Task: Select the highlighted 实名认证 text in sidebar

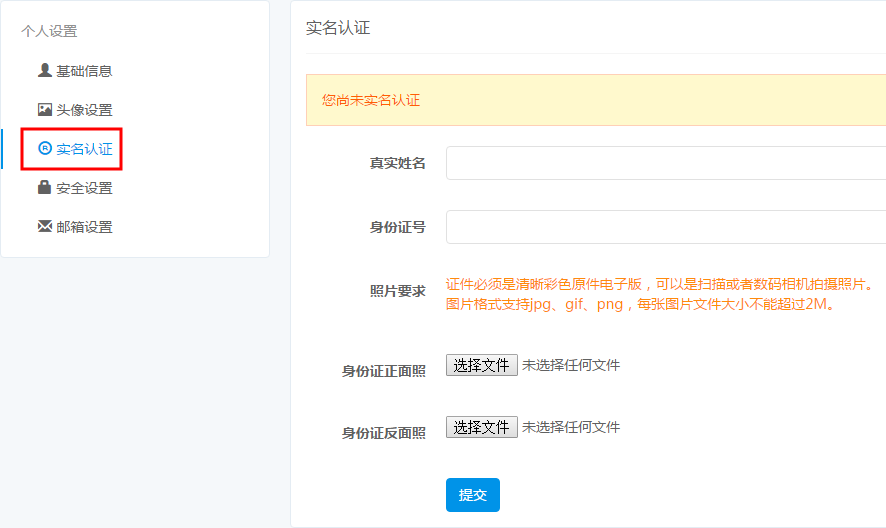Action: tap(84, 149)
